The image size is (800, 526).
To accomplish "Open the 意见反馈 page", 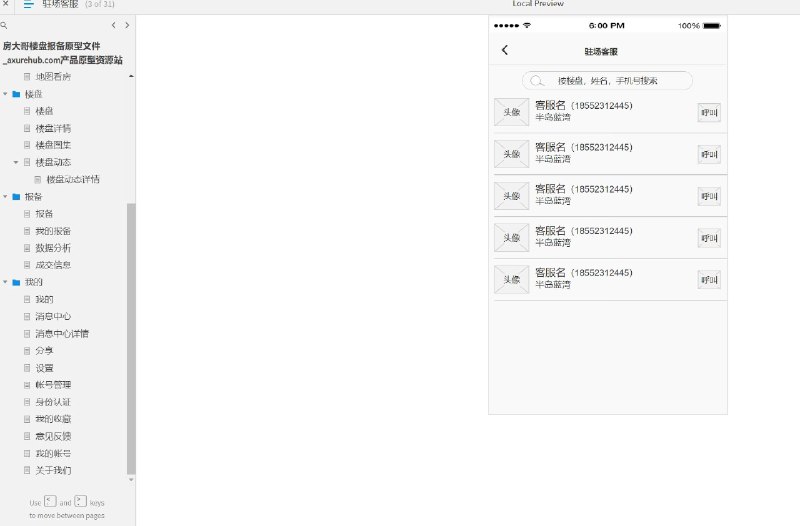I will (53, 436).
